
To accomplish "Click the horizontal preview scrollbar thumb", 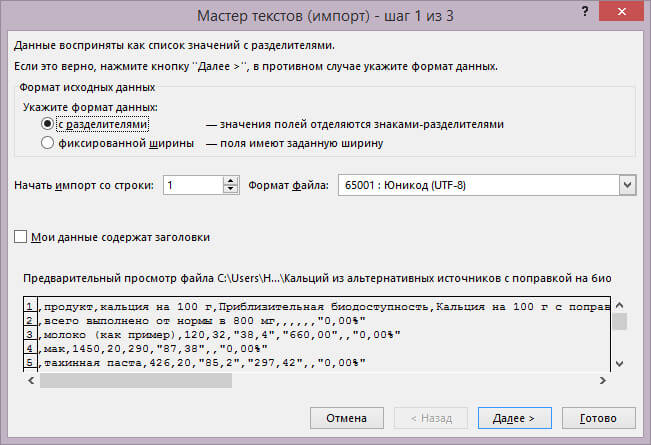I will (x=135, y=380).
